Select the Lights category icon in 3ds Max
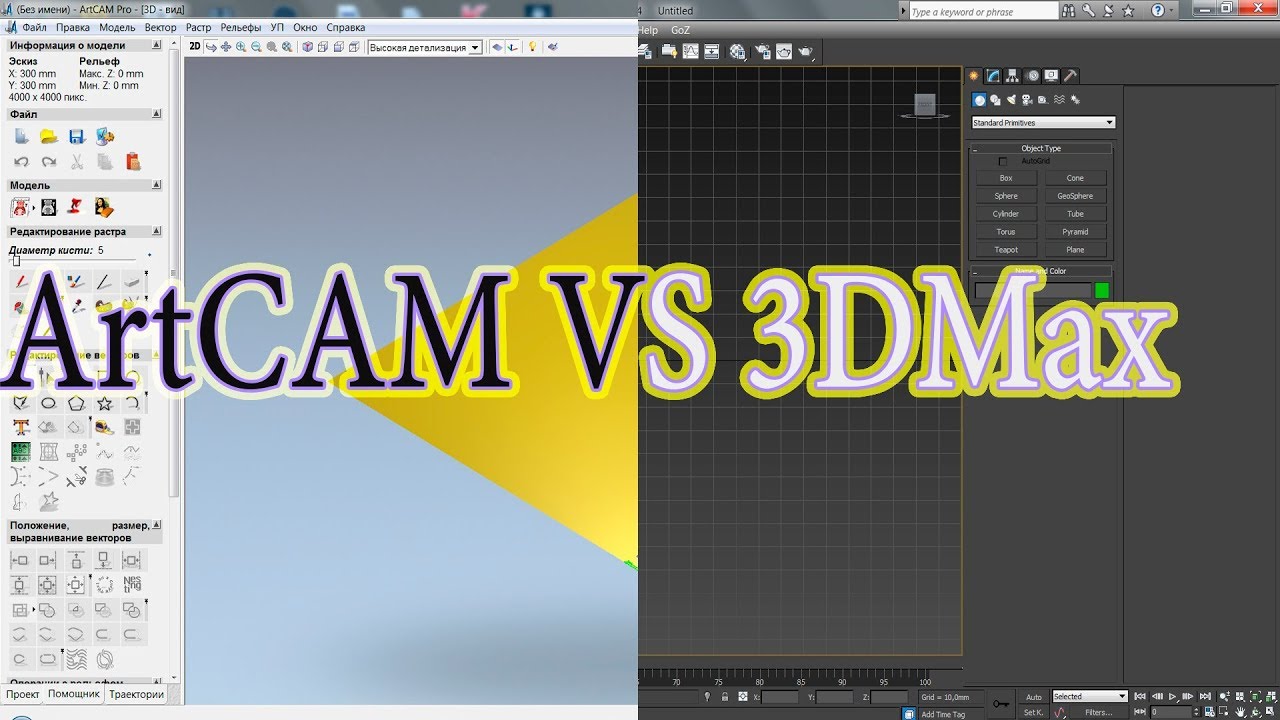Image resolution: width=1280 pixels, height=720 pixels. (1012, 100)
